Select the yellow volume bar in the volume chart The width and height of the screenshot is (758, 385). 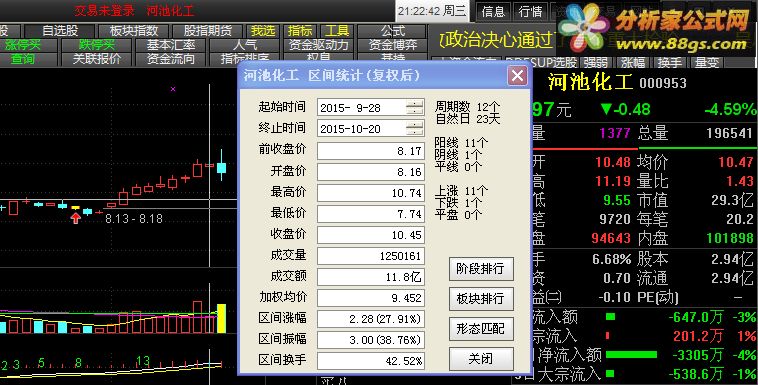(x=221, y=318)
